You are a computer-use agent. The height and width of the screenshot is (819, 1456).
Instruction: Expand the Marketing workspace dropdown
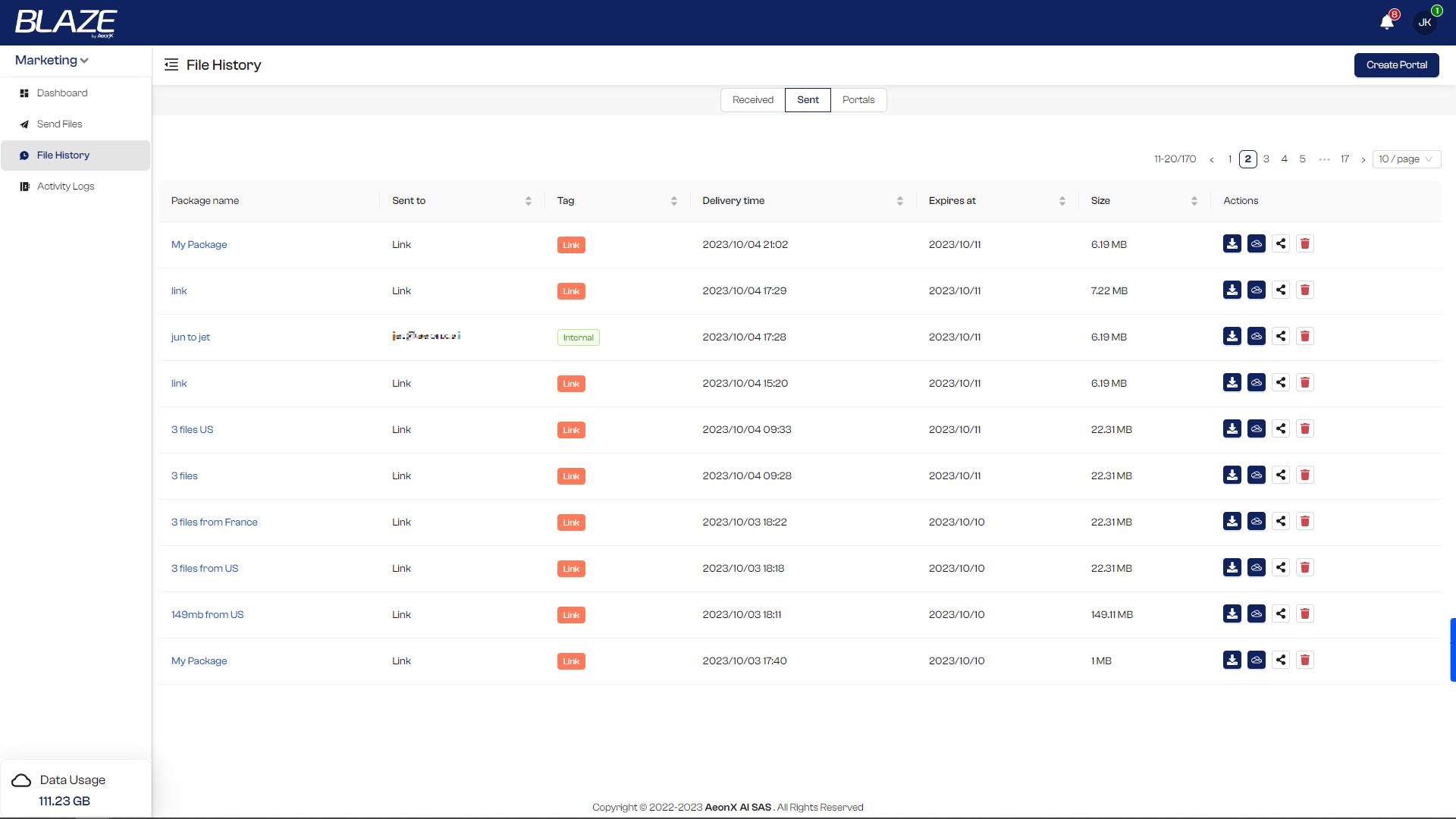(x=52, y=60)
